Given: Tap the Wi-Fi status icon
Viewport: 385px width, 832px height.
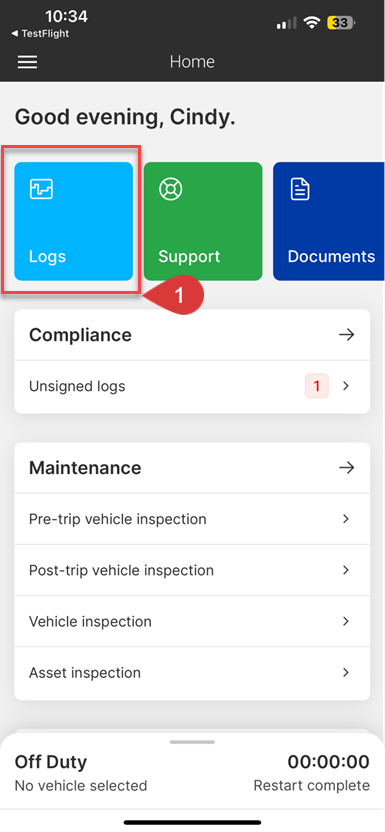Looking at the screenshot, I should click(x=311, y=23).
